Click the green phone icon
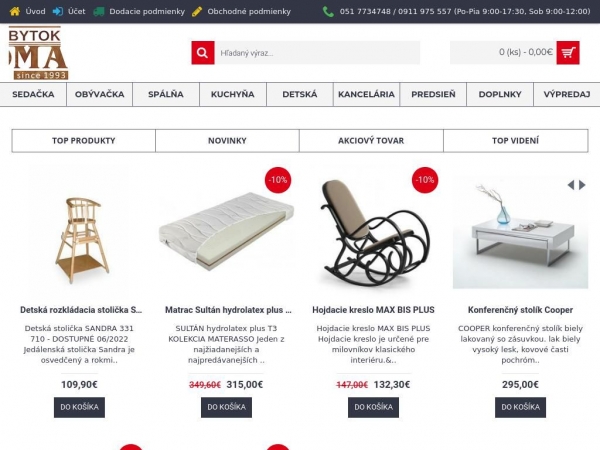 [x=328, y=11]
